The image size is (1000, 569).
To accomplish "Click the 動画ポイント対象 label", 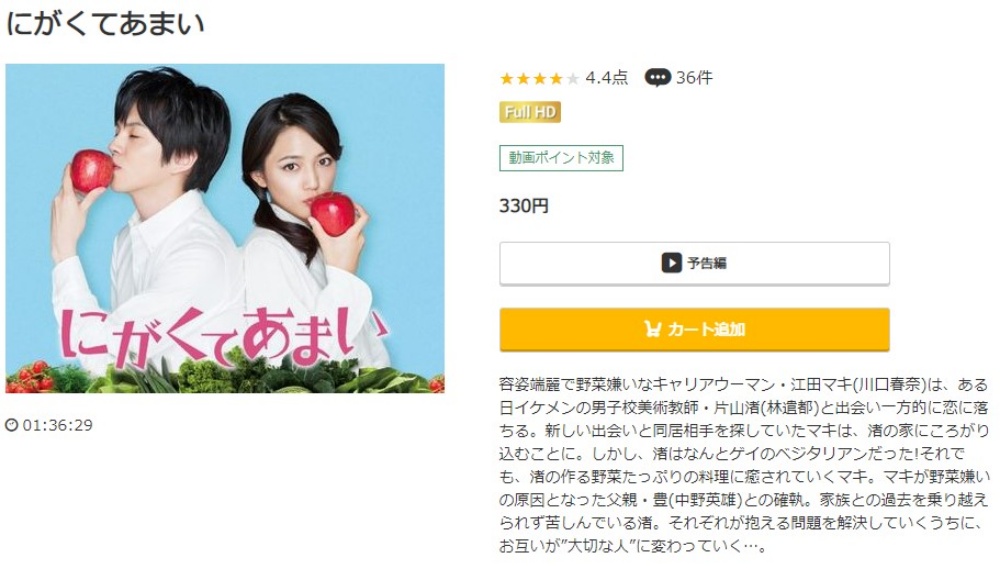I will click(x=561, y=158).
